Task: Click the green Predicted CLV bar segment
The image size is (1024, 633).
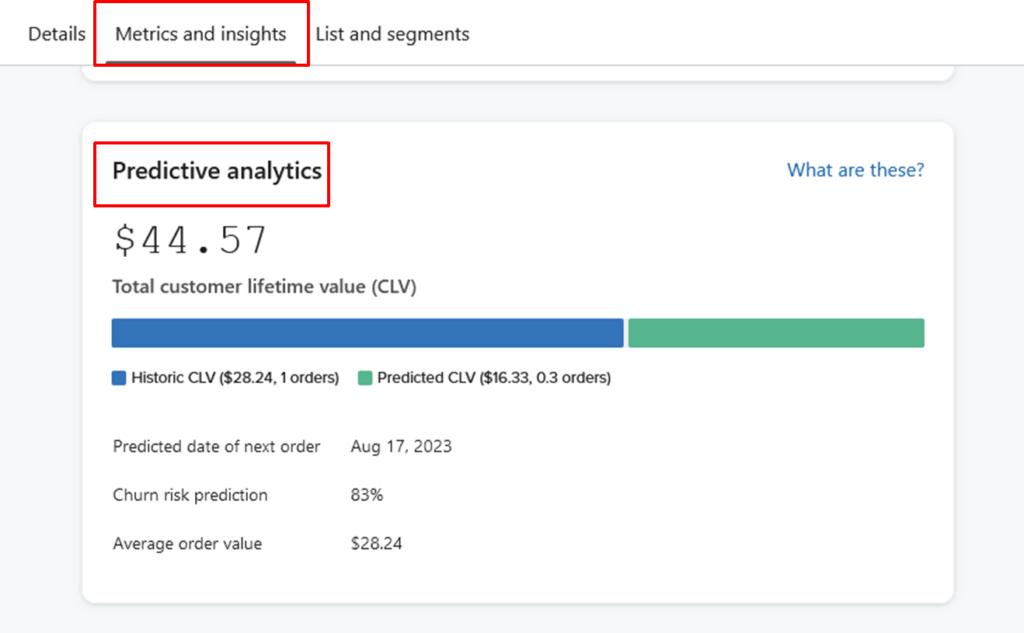Action: [x=776, y=333]
